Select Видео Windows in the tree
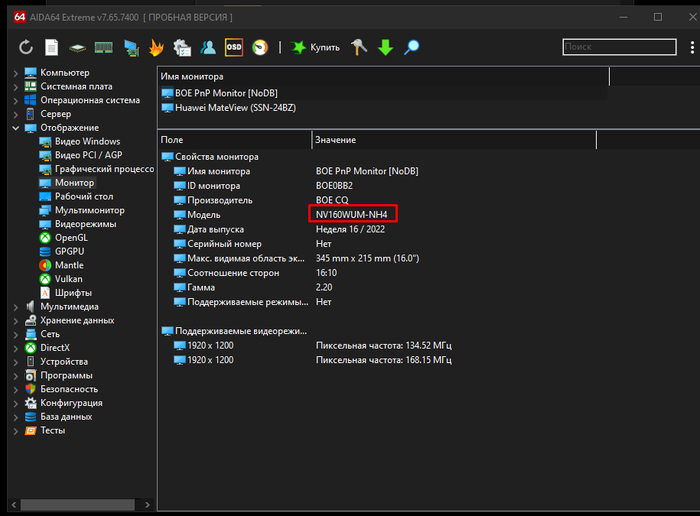700x516 pixels. 87,142
